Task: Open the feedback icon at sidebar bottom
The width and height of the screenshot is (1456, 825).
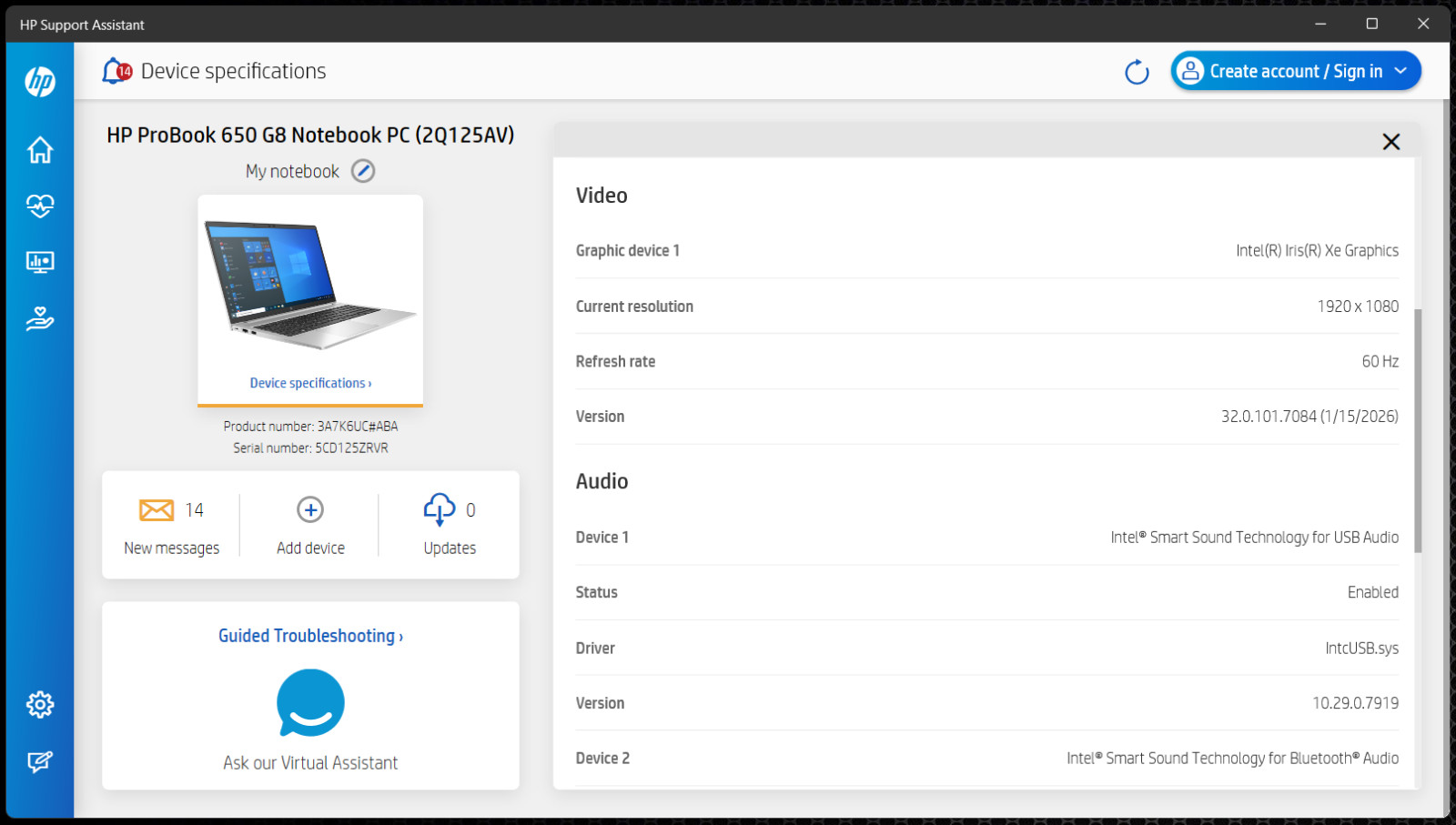Action: click(40, 761)
